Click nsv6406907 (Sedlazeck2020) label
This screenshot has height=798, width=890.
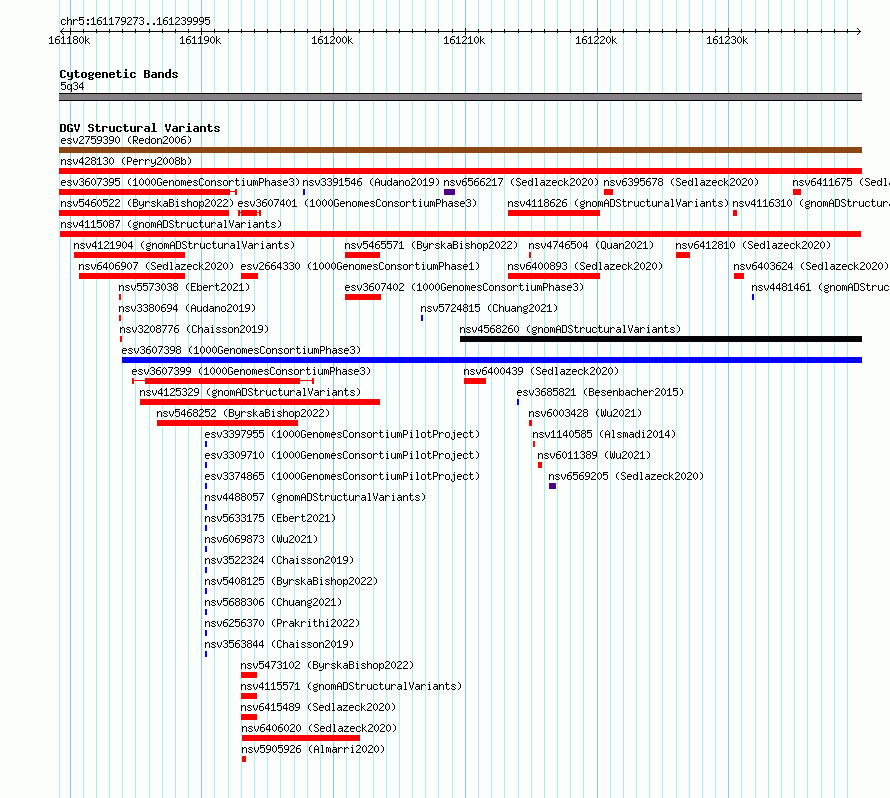156,266
